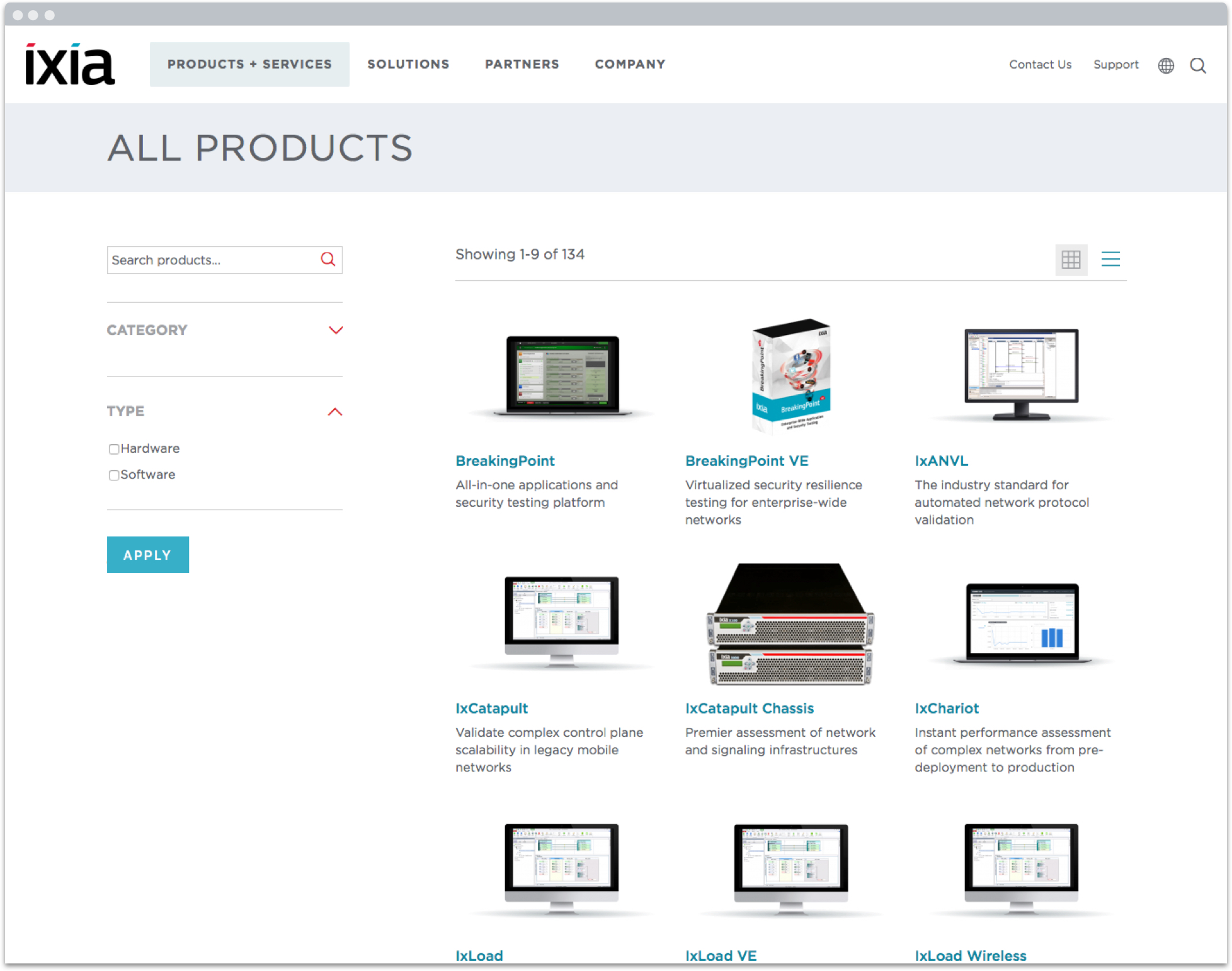Open Products + Services menu
Screen dimensions: 1232x971
(249, 64)
